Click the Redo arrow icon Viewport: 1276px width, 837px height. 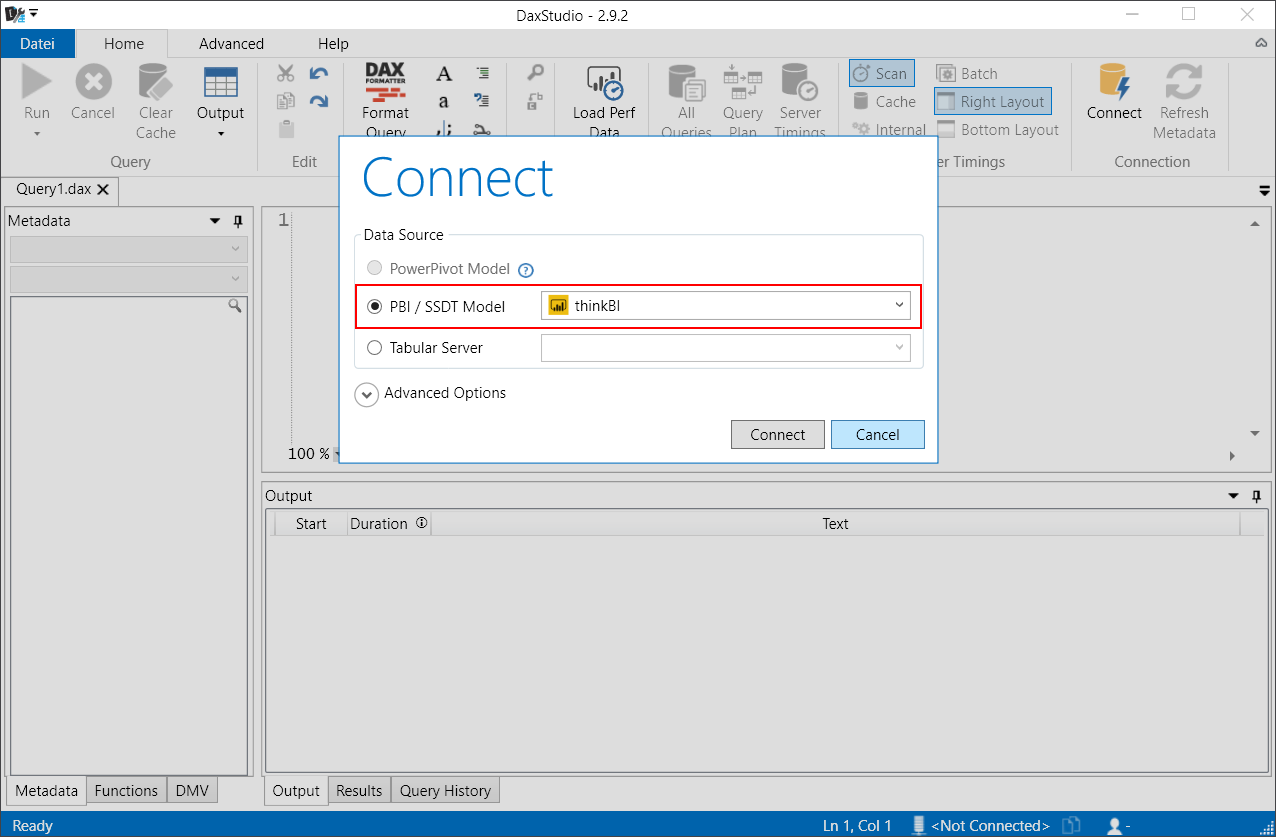(x=319, y=100)
